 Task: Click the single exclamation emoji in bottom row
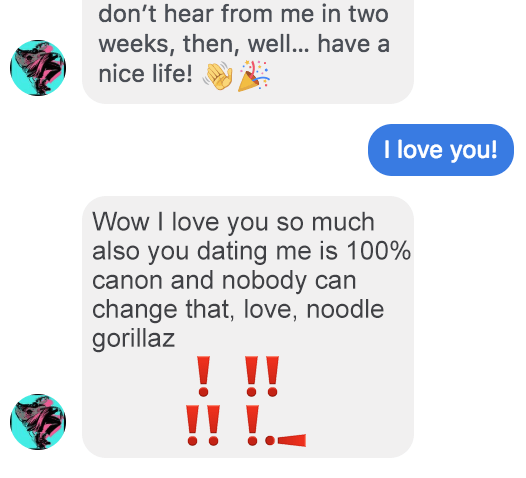[x=252, y=425]
